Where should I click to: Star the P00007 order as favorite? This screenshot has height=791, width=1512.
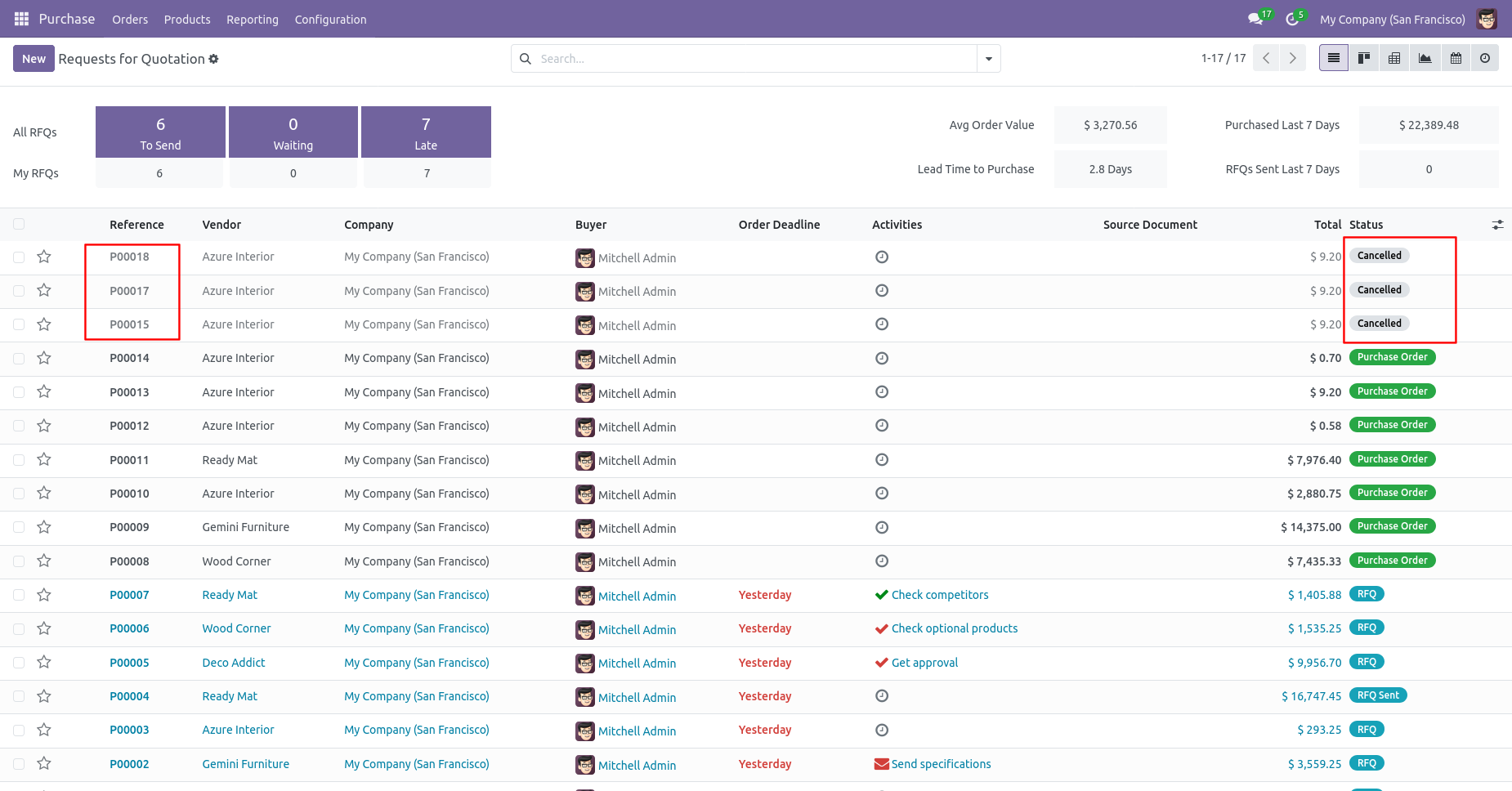(x=44, y=595)
